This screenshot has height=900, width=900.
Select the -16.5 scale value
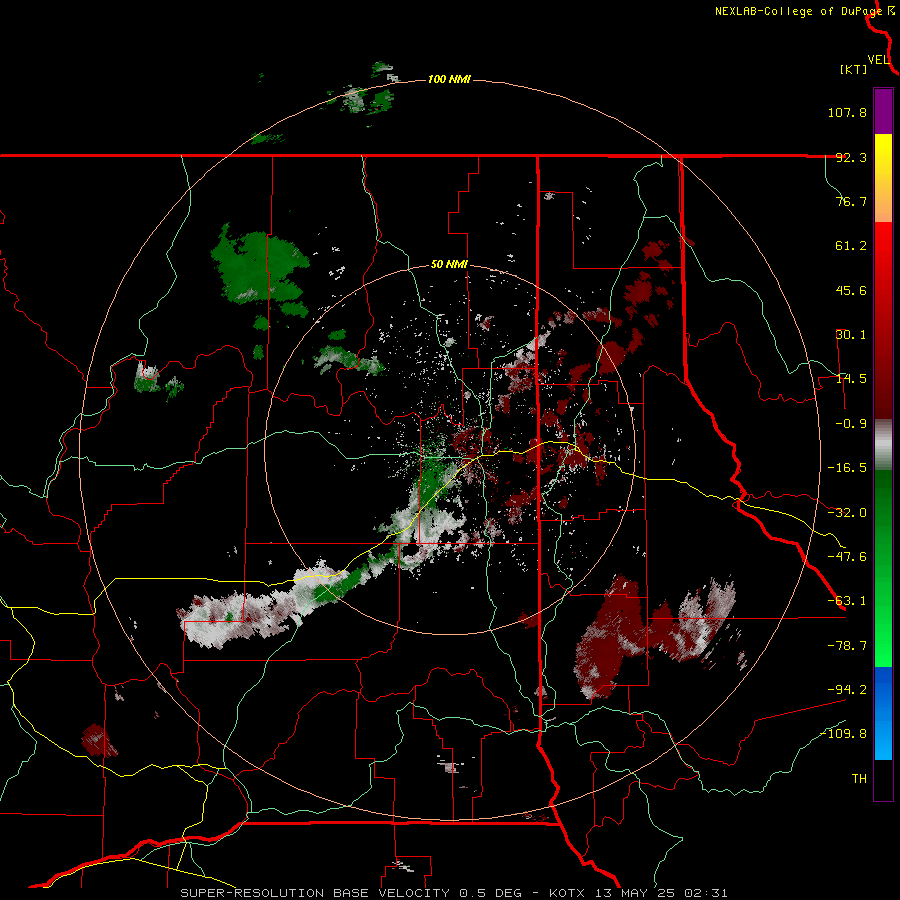point(847,468)
